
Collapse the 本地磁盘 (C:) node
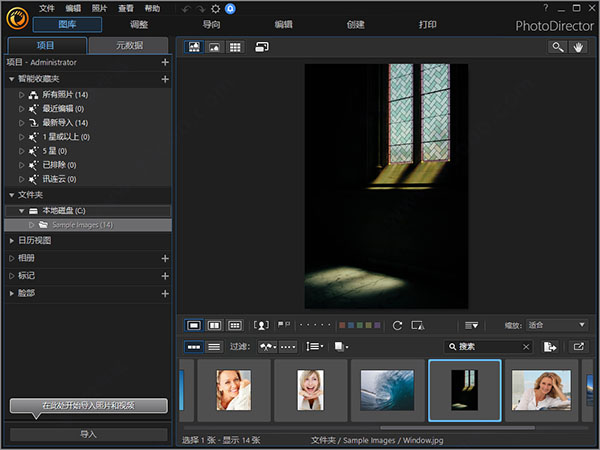point(21,211)
